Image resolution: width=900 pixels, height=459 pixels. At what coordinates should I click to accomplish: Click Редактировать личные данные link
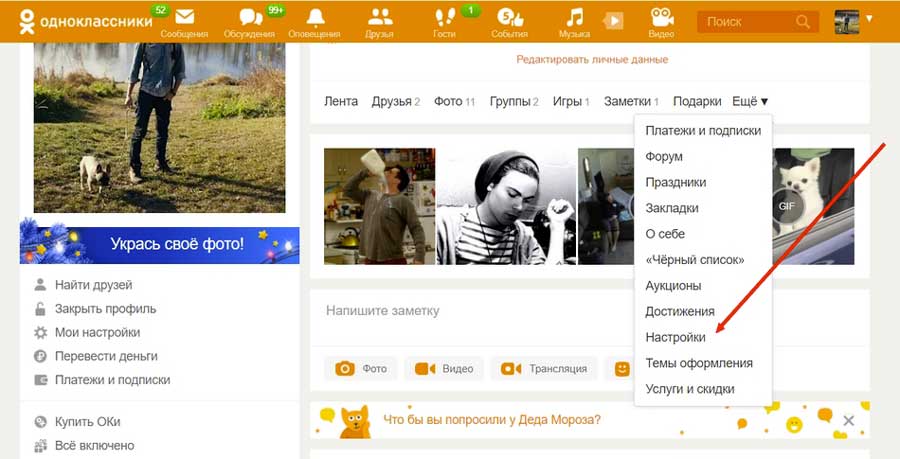coord(592,59)
